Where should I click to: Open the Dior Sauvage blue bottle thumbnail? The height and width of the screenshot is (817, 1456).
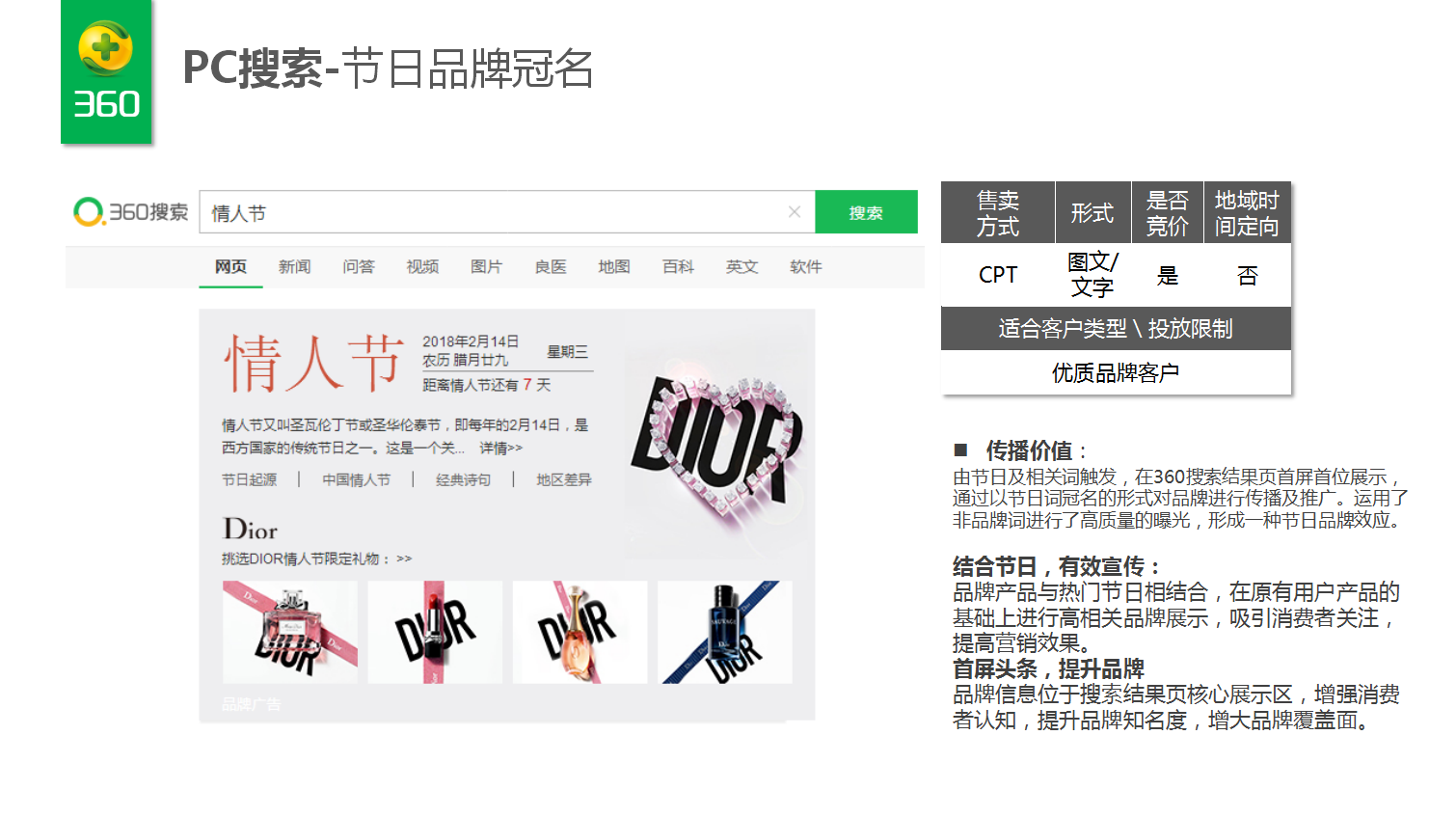coord(725,632)
